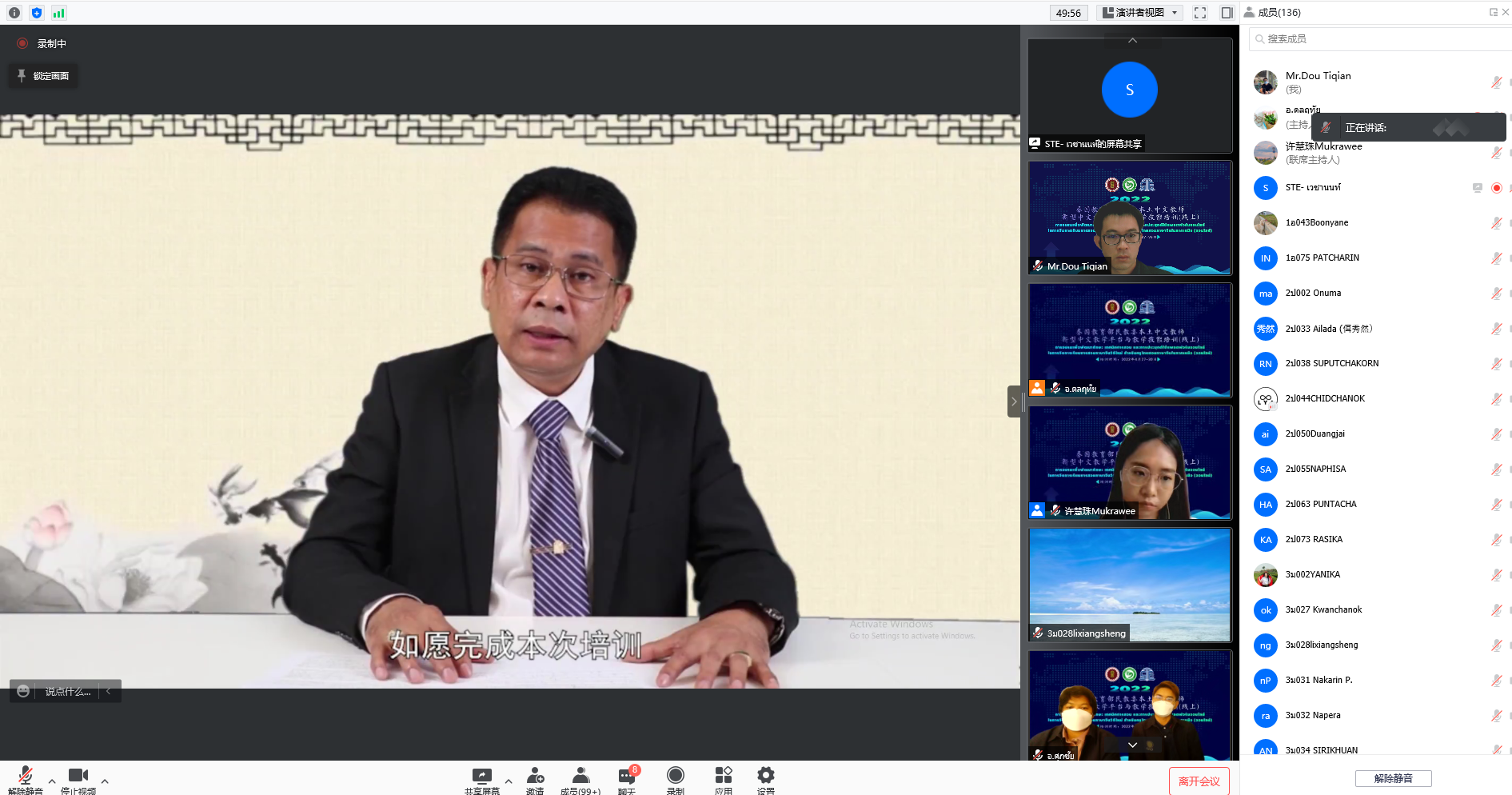Expand audio options arrow
This screenshot has width=1512, height=795.
point(52,781)
